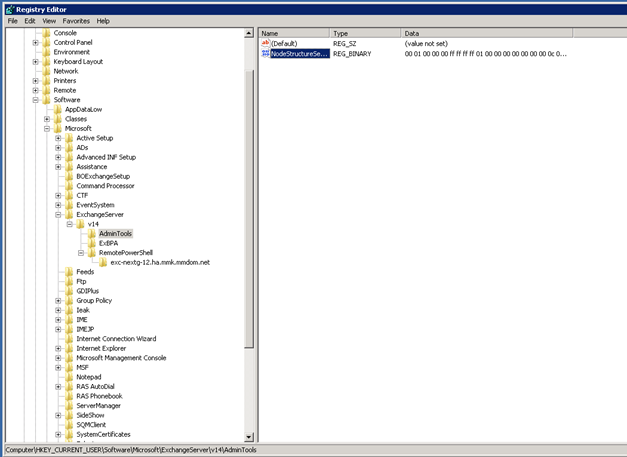Select the Internet Connection Wizard key
627x457 pixels.
tap(116, 339)
